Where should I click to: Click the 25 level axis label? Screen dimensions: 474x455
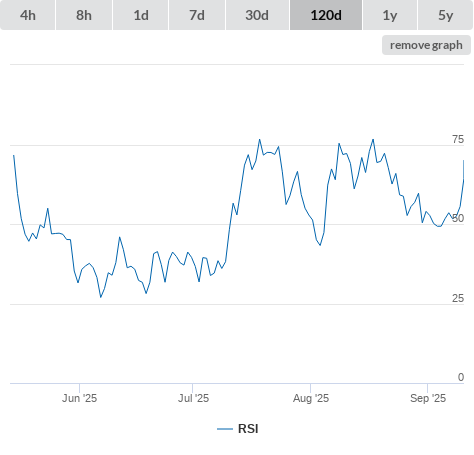(x=458, y=298)
